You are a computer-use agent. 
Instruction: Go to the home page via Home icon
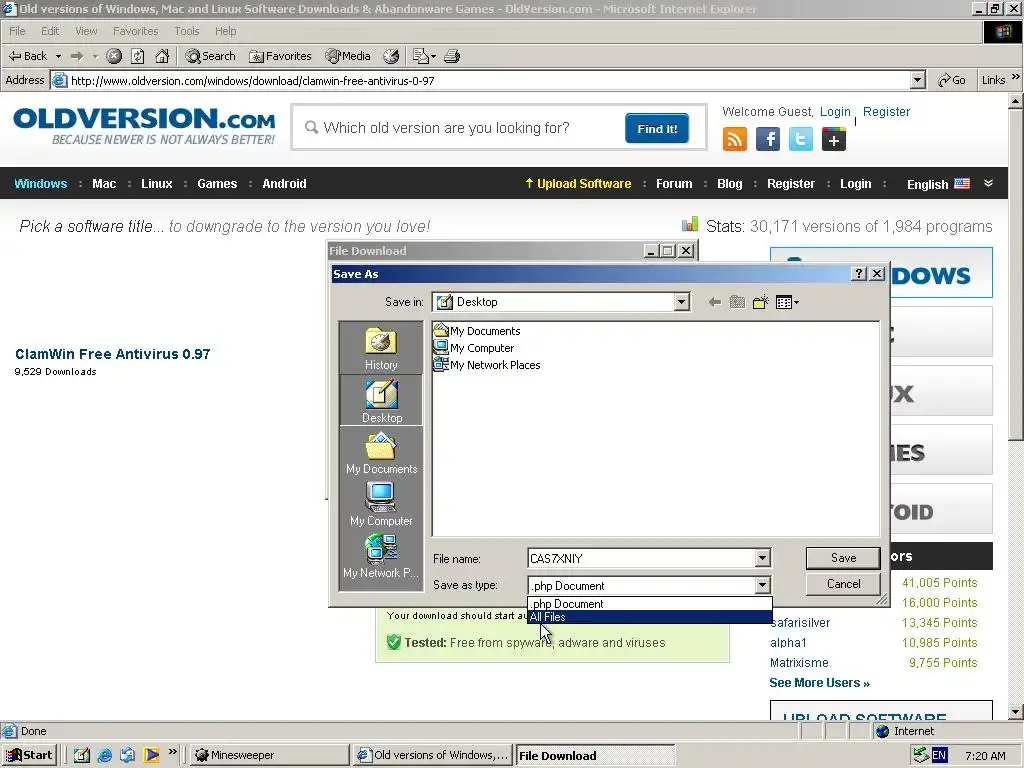pos(162,56)
